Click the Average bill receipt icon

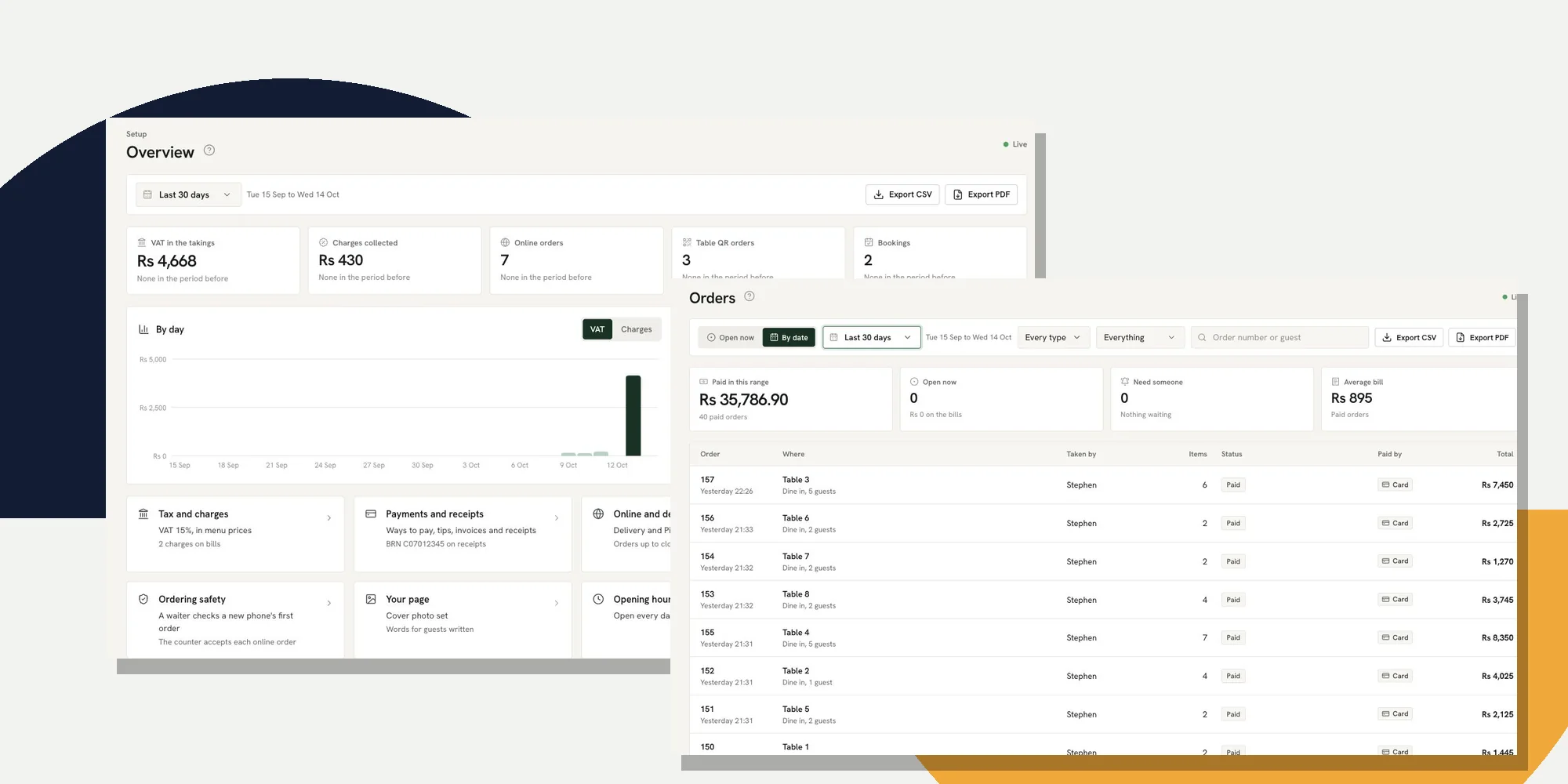click(x=1335, y=382)
